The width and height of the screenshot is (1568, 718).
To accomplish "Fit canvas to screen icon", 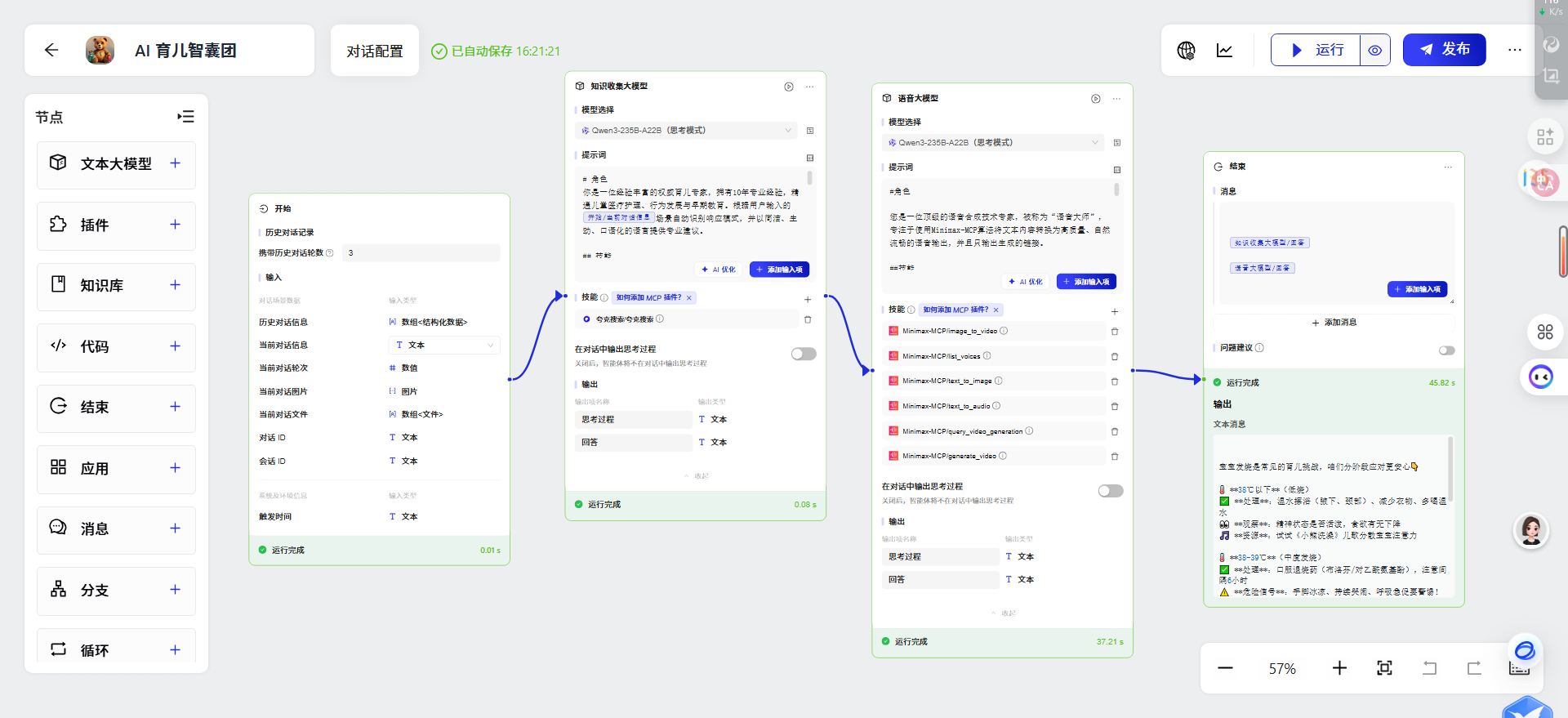I will click(1384, 668).
